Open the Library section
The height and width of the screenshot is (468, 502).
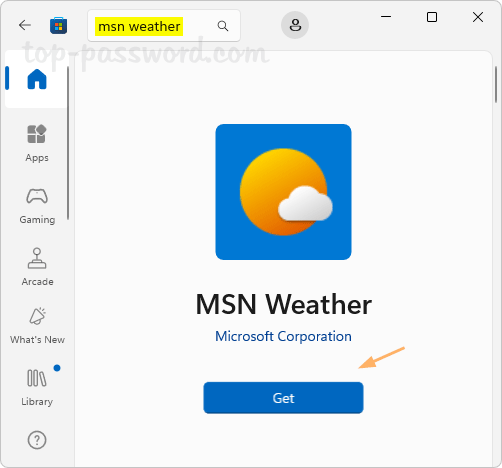37,387
